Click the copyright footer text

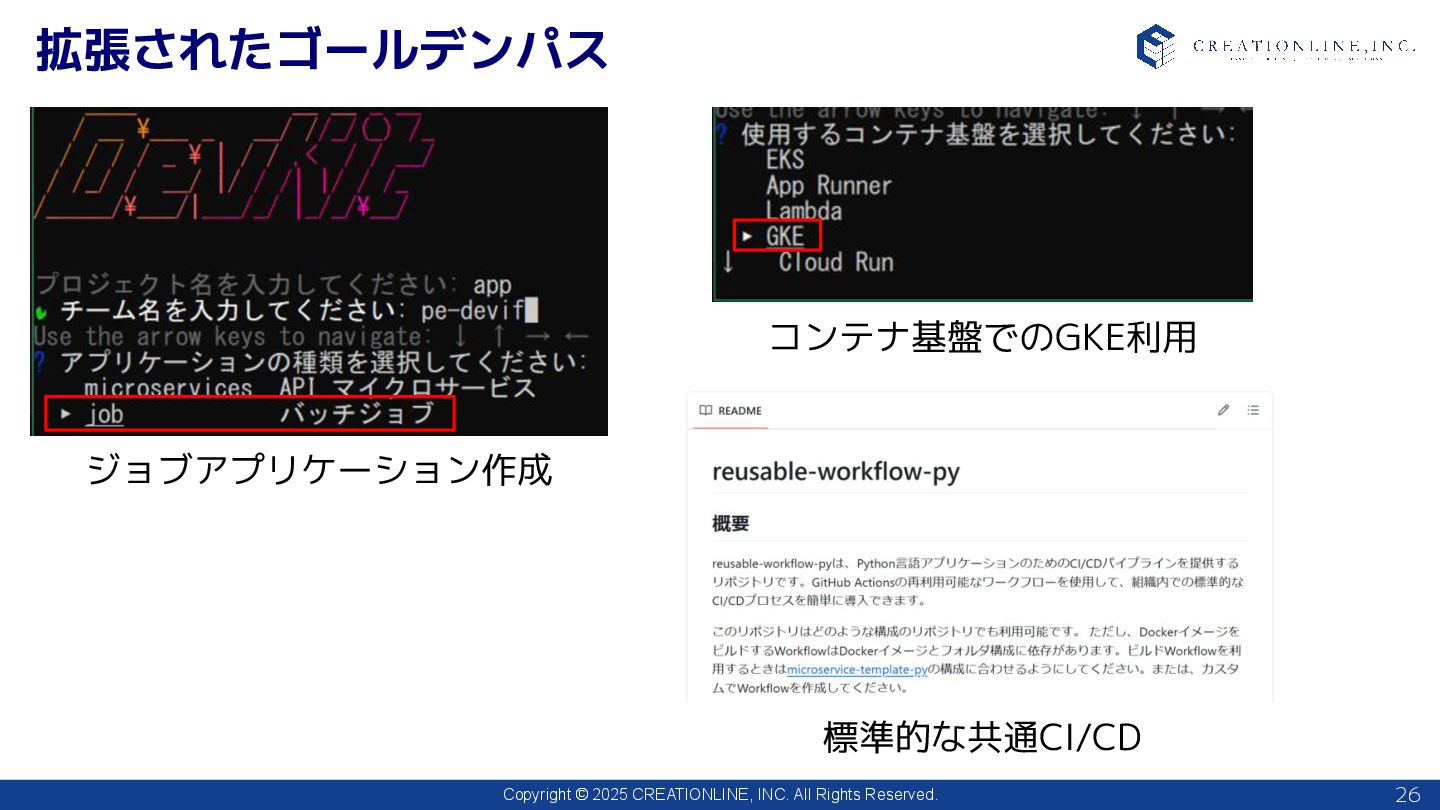720,795
